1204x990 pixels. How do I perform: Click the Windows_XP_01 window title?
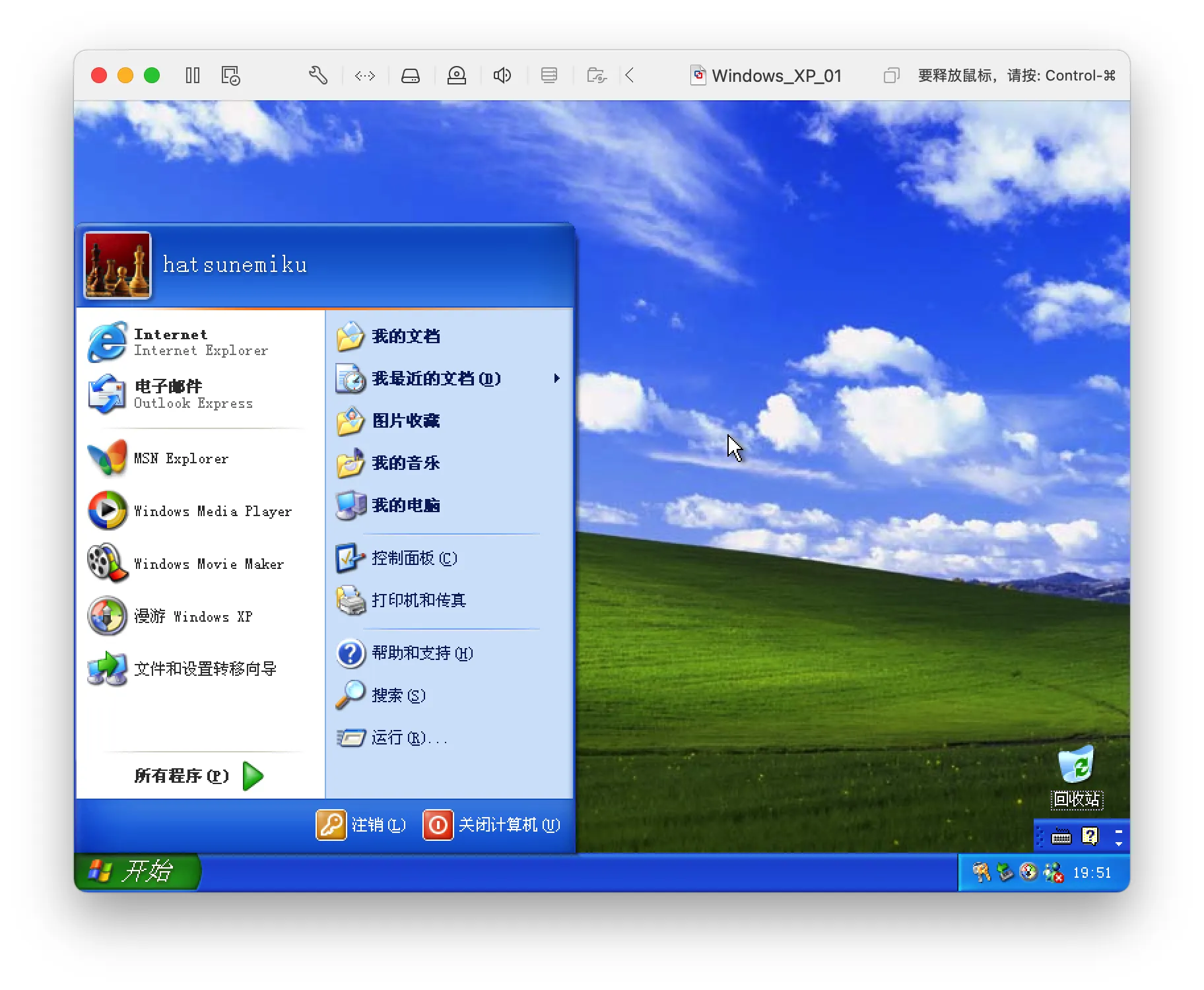[x=776, y=76]
